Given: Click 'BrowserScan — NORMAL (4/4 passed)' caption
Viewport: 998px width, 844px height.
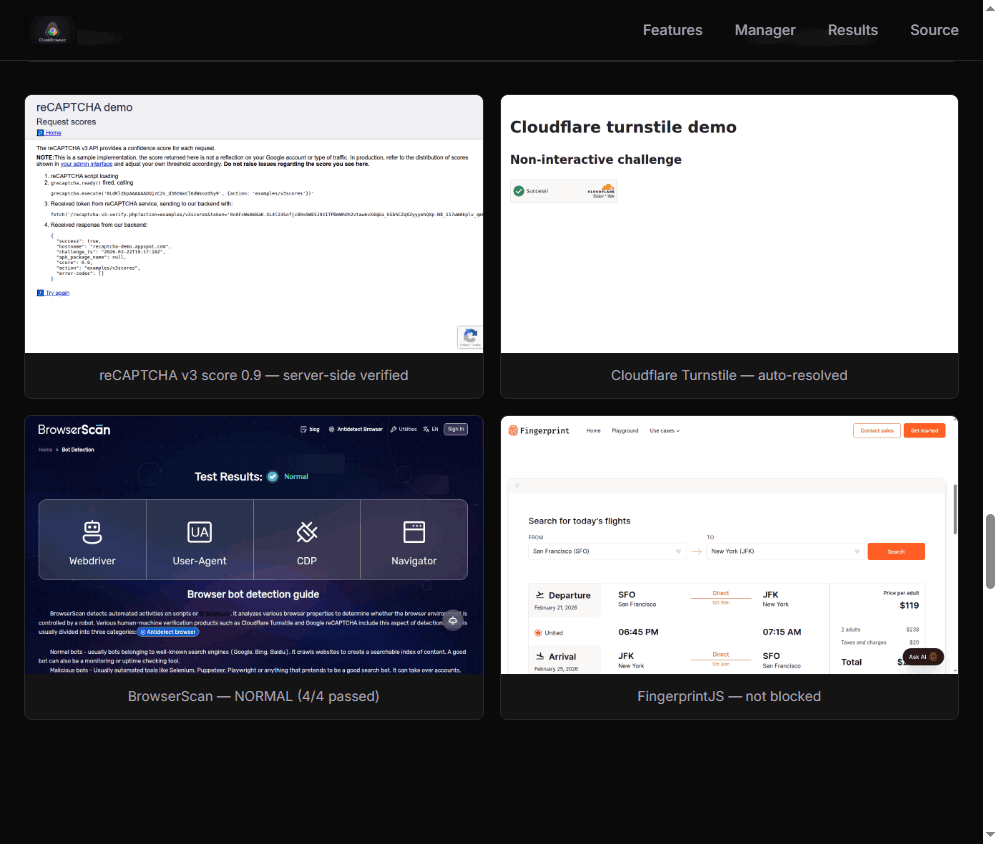Looking at the screenshot, I should tap(254, 696).
